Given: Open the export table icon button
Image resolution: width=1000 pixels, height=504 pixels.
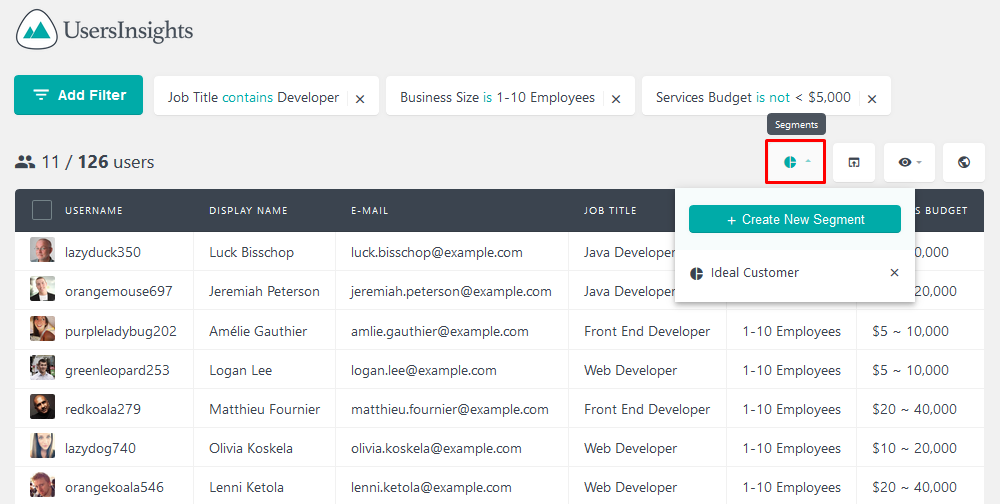Looking at the screenshot, I should tap(853, 162).
